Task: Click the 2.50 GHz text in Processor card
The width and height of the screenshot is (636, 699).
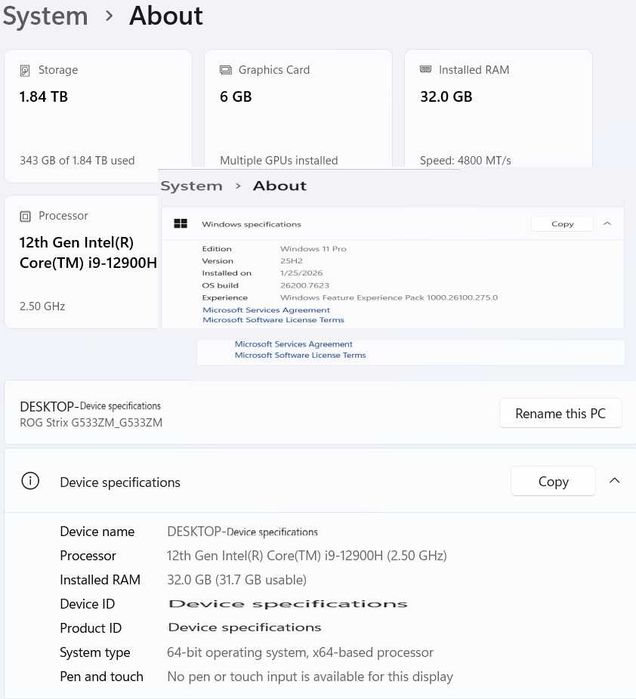Action: [x=42, y=306]
